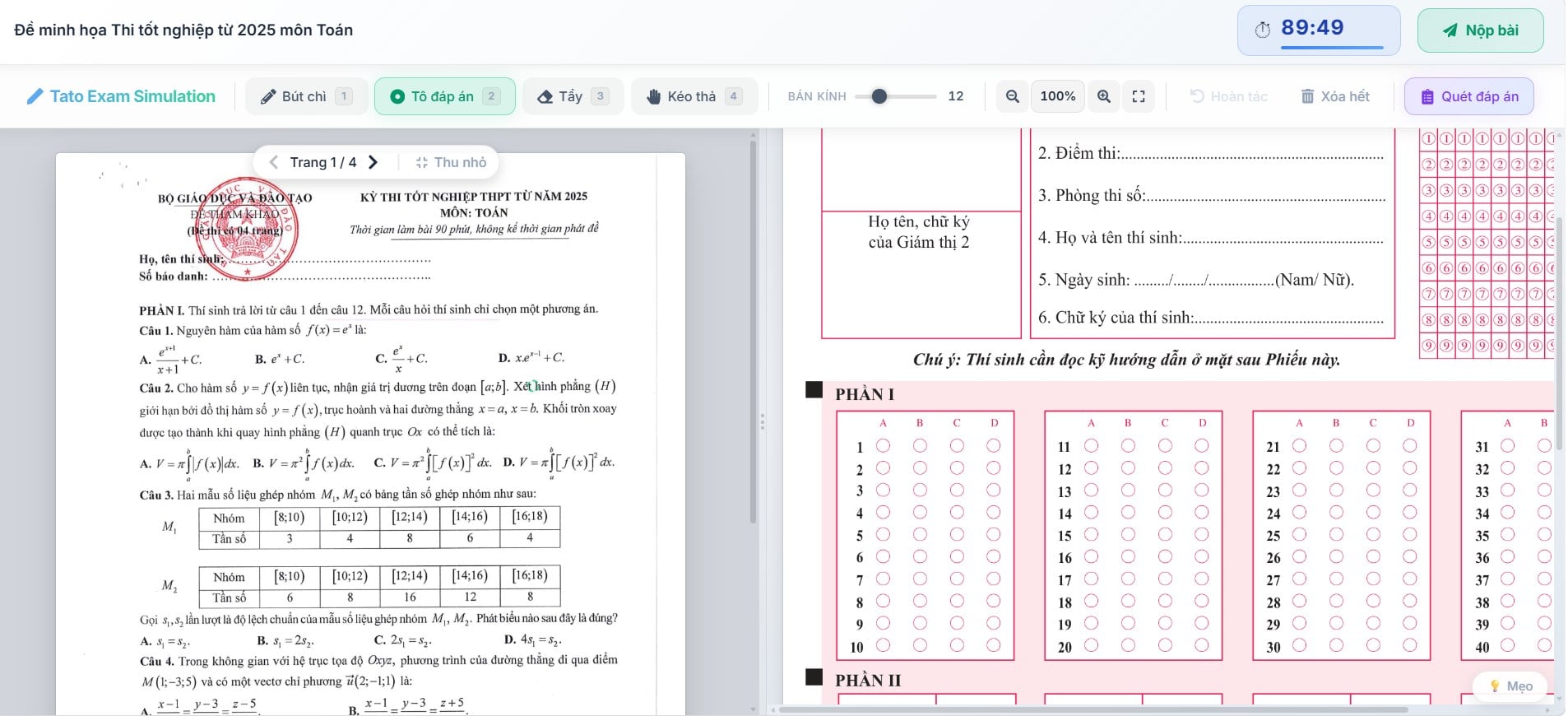
Task: Click the answer sheet horizontal scrollbar
Action: pyautogui.click(x=1094, y=709)
